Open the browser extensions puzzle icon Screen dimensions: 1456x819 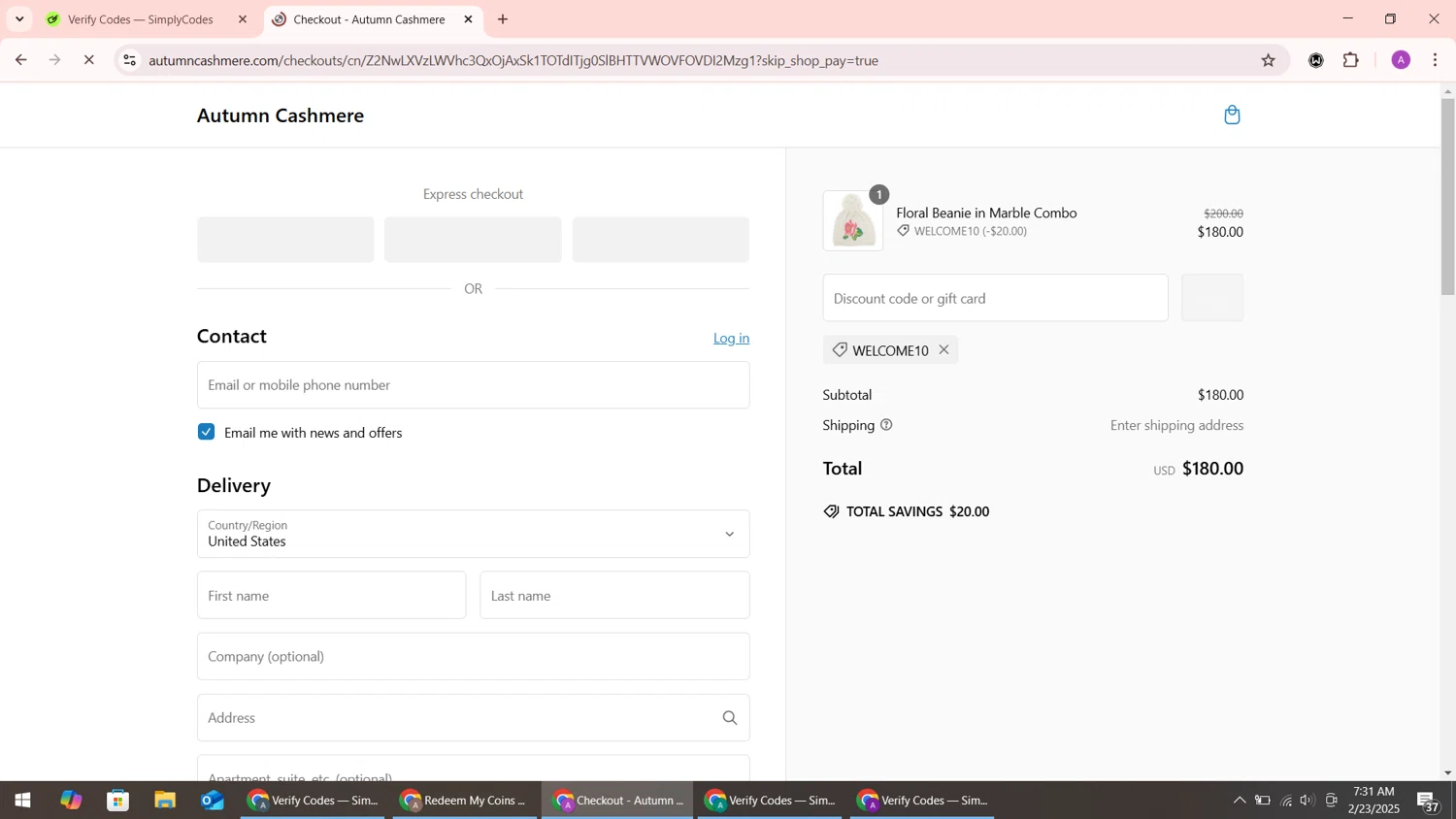coord(1351,60)
